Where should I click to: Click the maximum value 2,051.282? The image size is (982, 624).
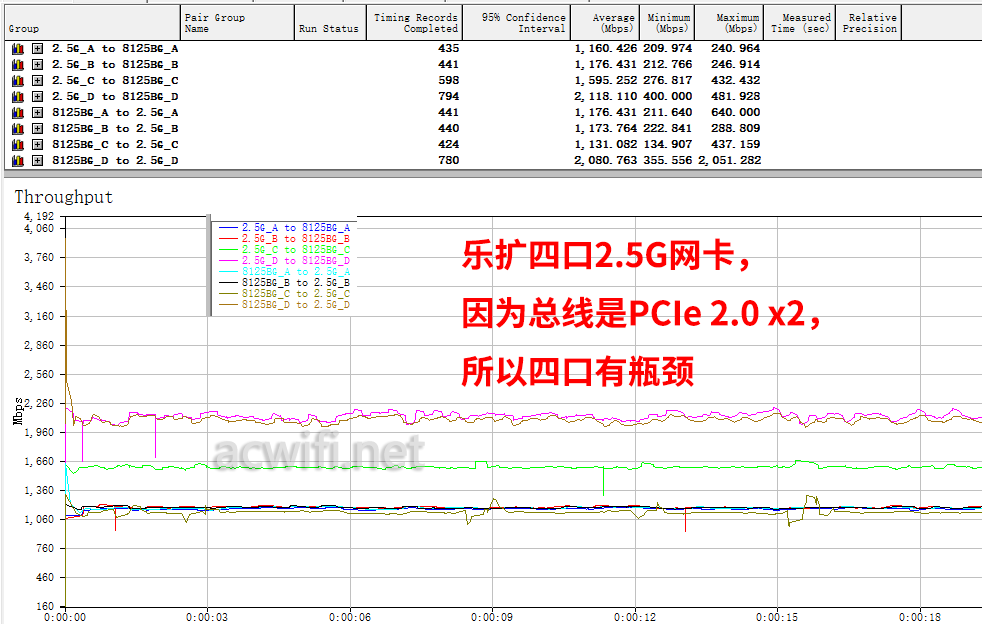click(x=730, y=160)
